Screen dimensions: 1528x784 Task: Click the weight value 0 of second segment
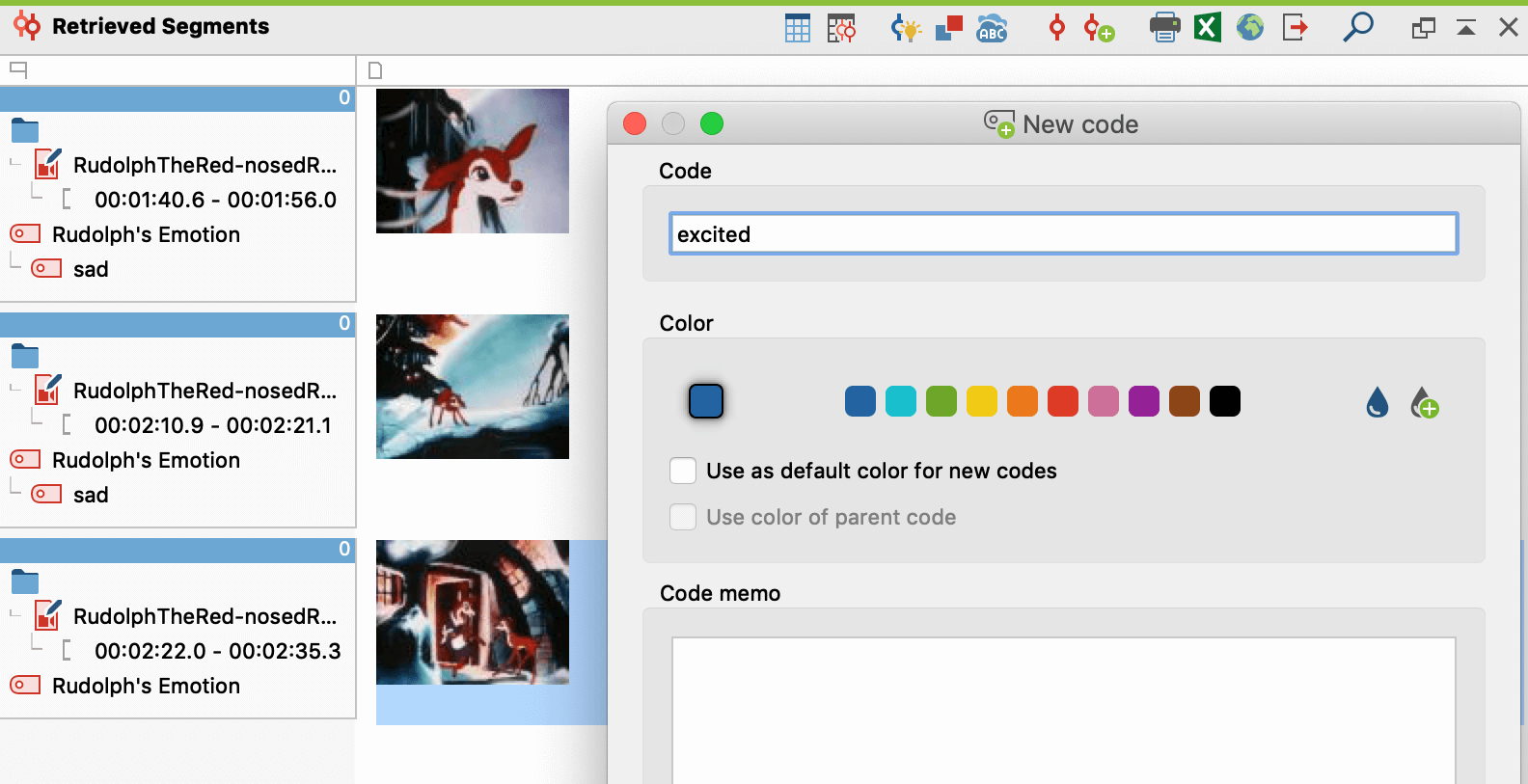[344, 323]
